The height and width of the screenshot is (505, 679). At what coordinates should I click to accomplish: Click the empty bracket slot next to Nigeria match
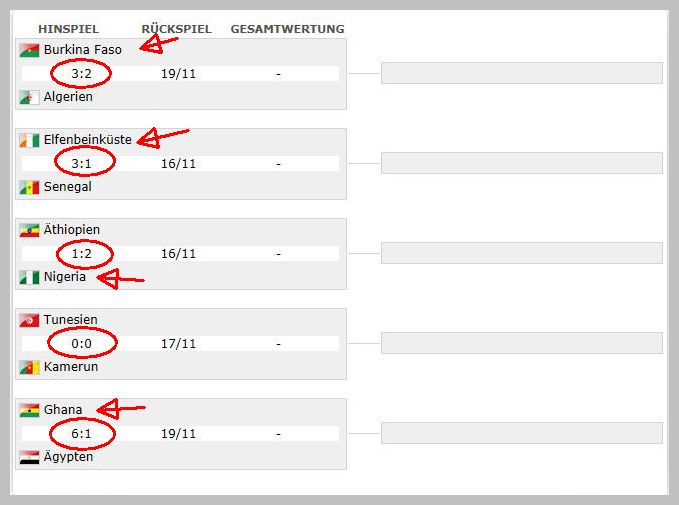pyautogui.click(x=522, y=253)
